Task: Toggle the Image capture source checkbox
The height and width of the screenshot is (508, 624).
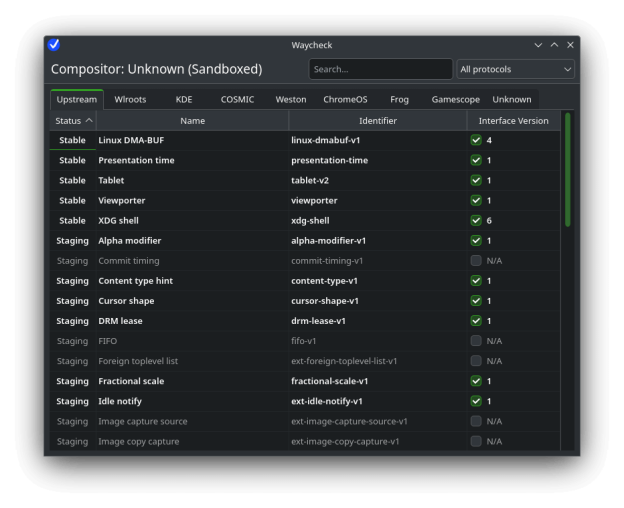Action: click(476, 421)
